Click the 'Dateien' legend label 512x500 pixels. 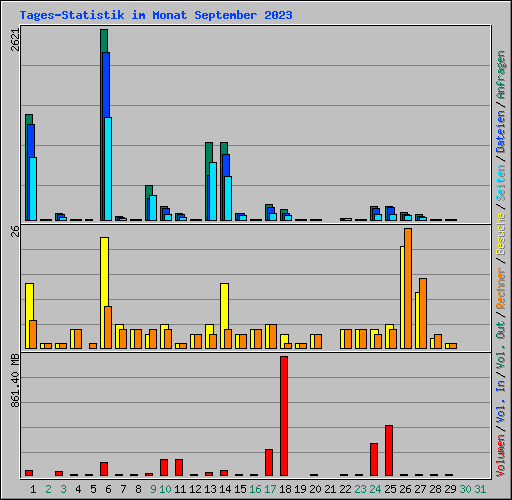(500, 132)
